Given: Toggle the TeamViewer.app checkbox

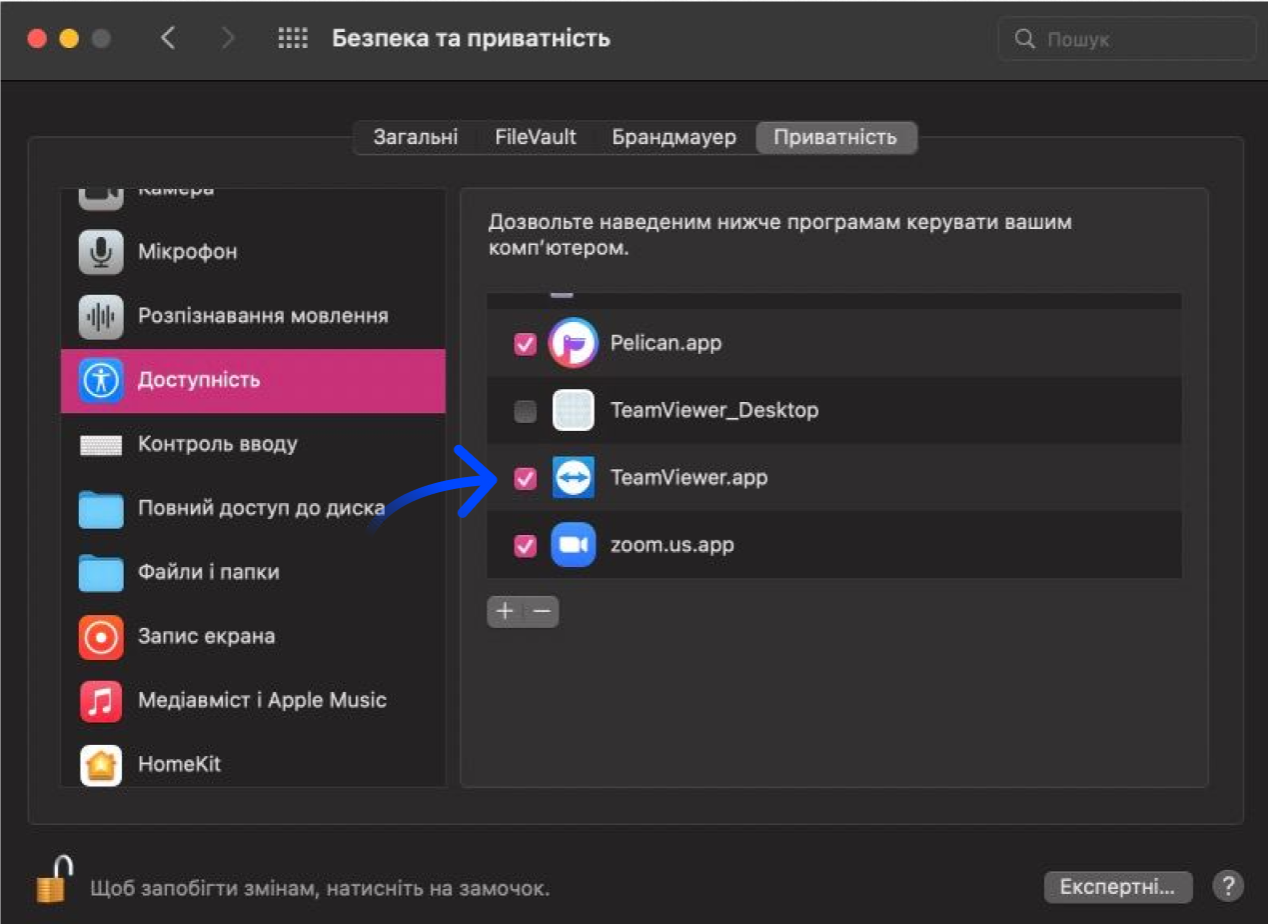Looking at the screenshot, I should [x=525, y=478].
